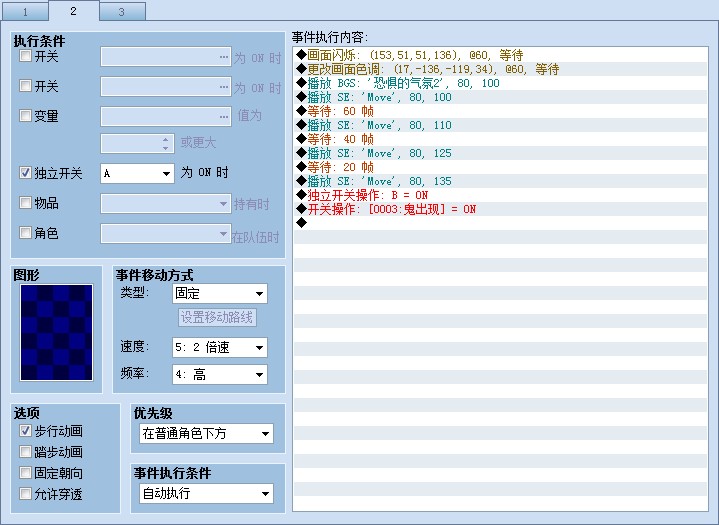Select the 更改画面色调 command line
The height and width of the screenshot is (525, 719).
500,69
